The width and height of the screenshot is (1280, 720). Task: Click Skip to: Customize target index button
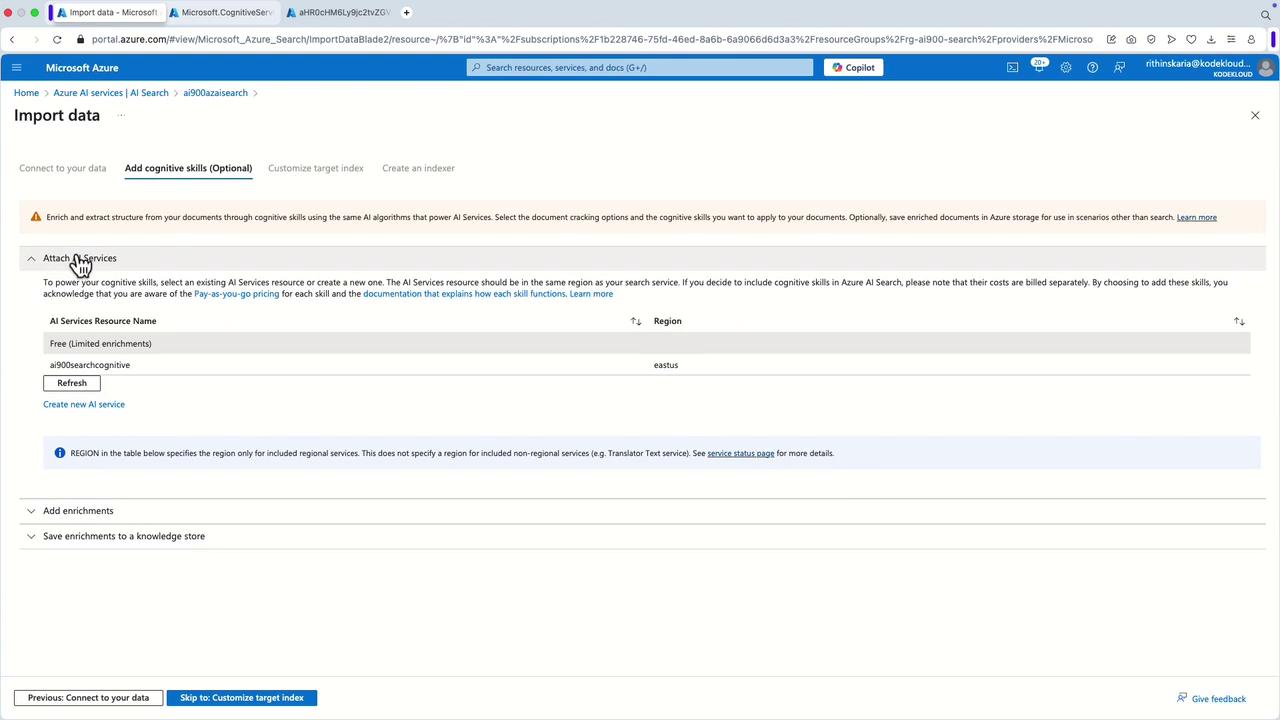click(242, 698)
